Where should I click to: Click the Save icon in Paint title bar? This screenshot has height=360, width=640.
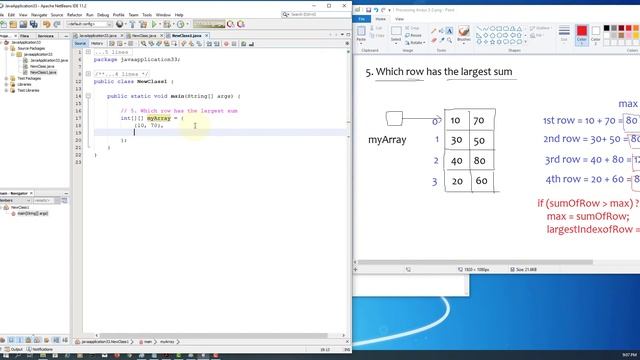(x=368, y=10)
